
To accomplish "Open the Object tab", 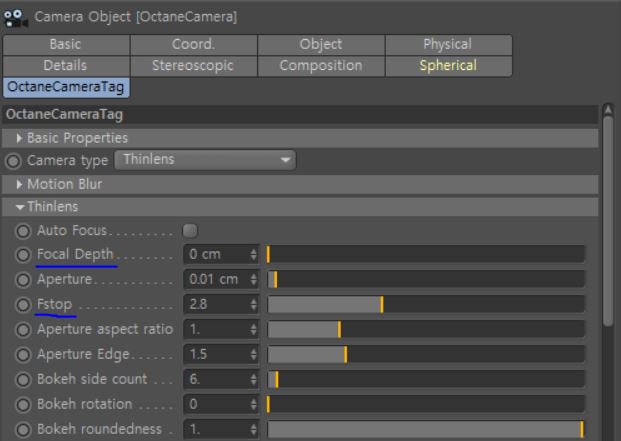I will click(x=321, y=44).
